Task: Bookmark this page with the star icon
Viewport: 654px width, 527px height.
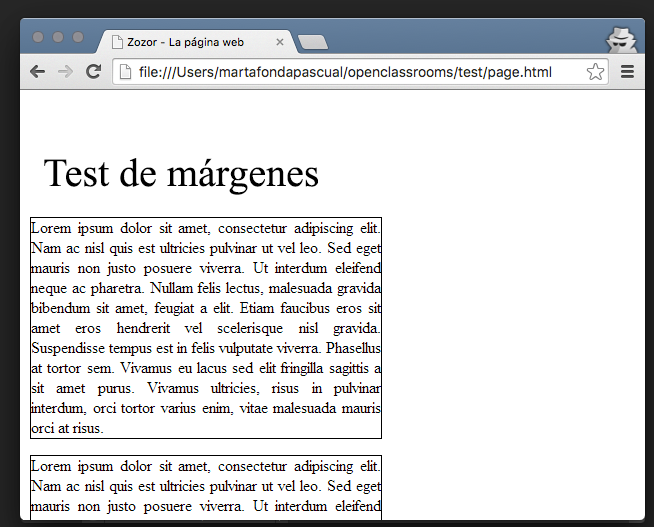Action: pos(595,72)
